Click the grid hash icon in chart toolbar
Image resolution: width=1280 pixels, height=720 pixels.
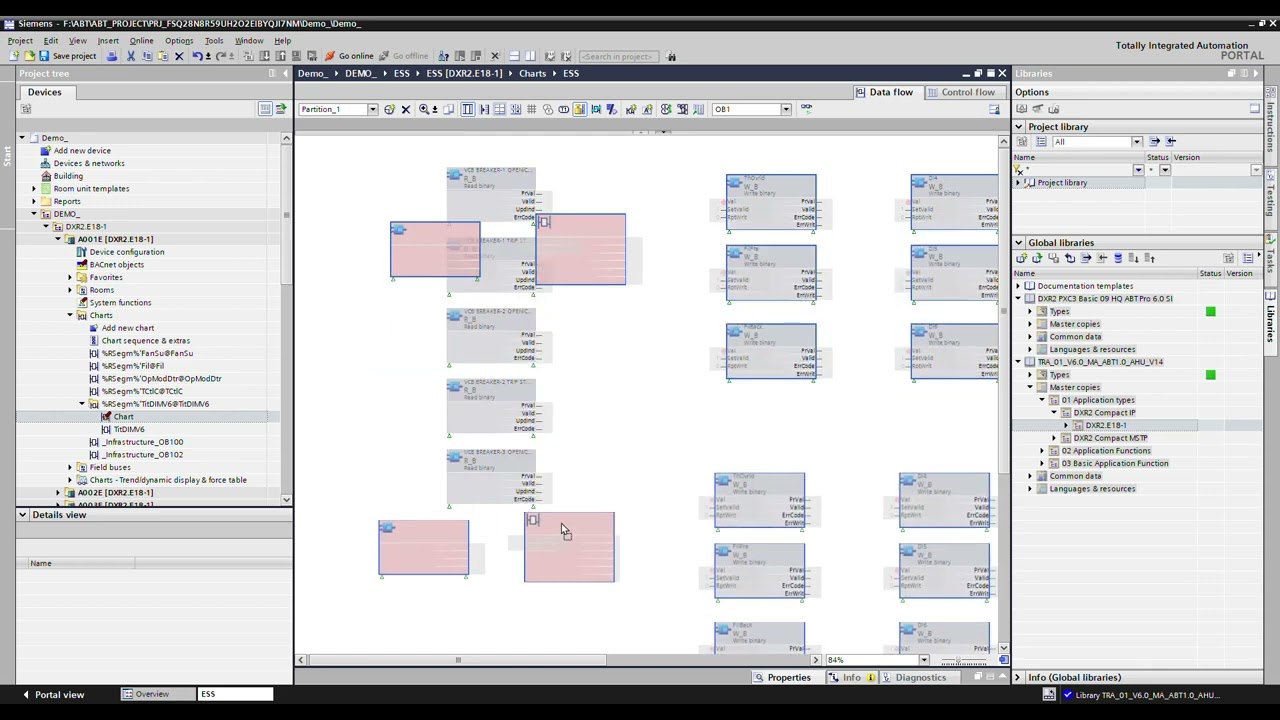coord(531,109)
